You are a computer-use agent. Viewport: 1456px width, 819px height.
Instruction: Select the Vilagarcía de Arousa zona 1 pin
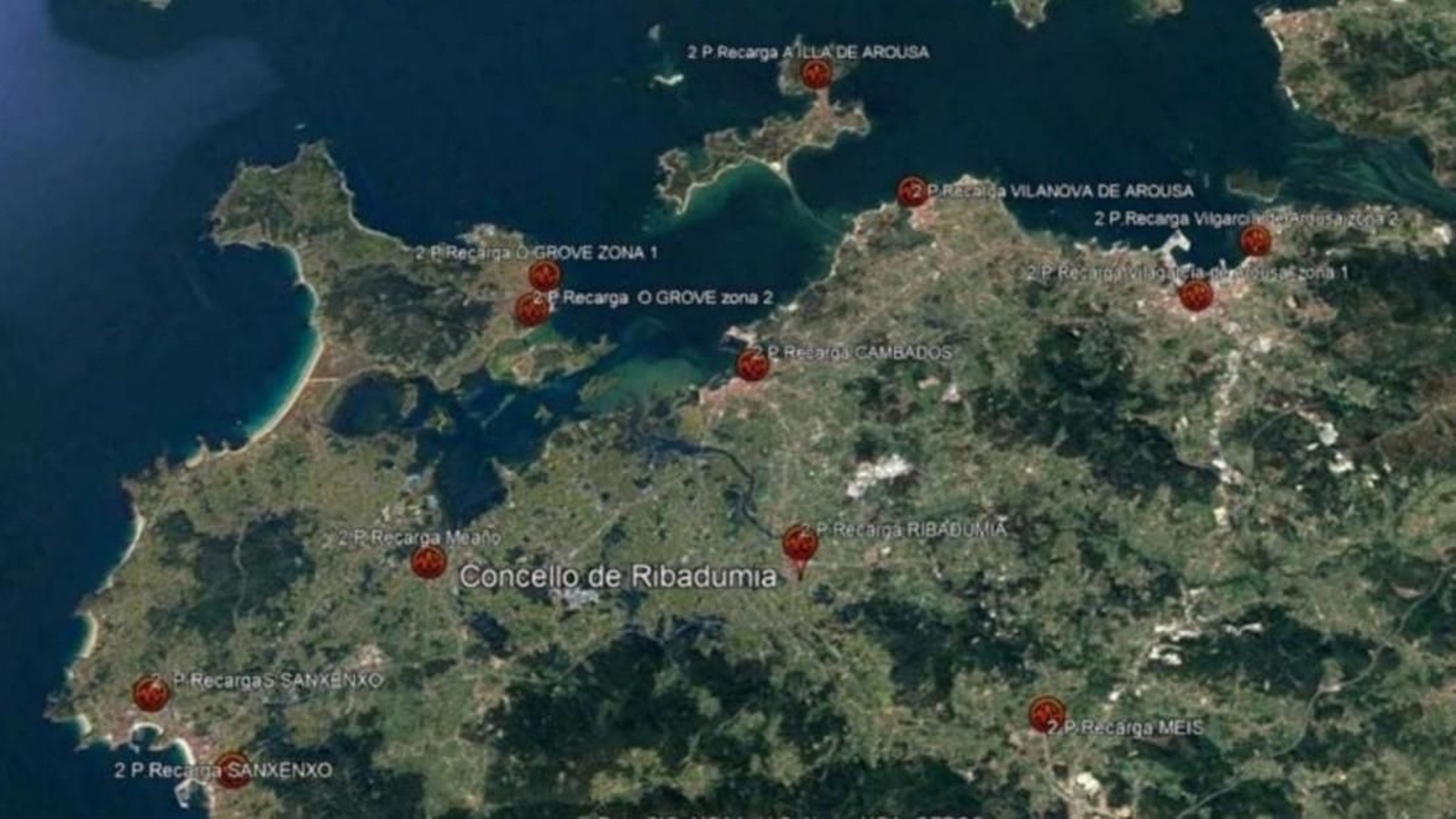coord(1195,293)
